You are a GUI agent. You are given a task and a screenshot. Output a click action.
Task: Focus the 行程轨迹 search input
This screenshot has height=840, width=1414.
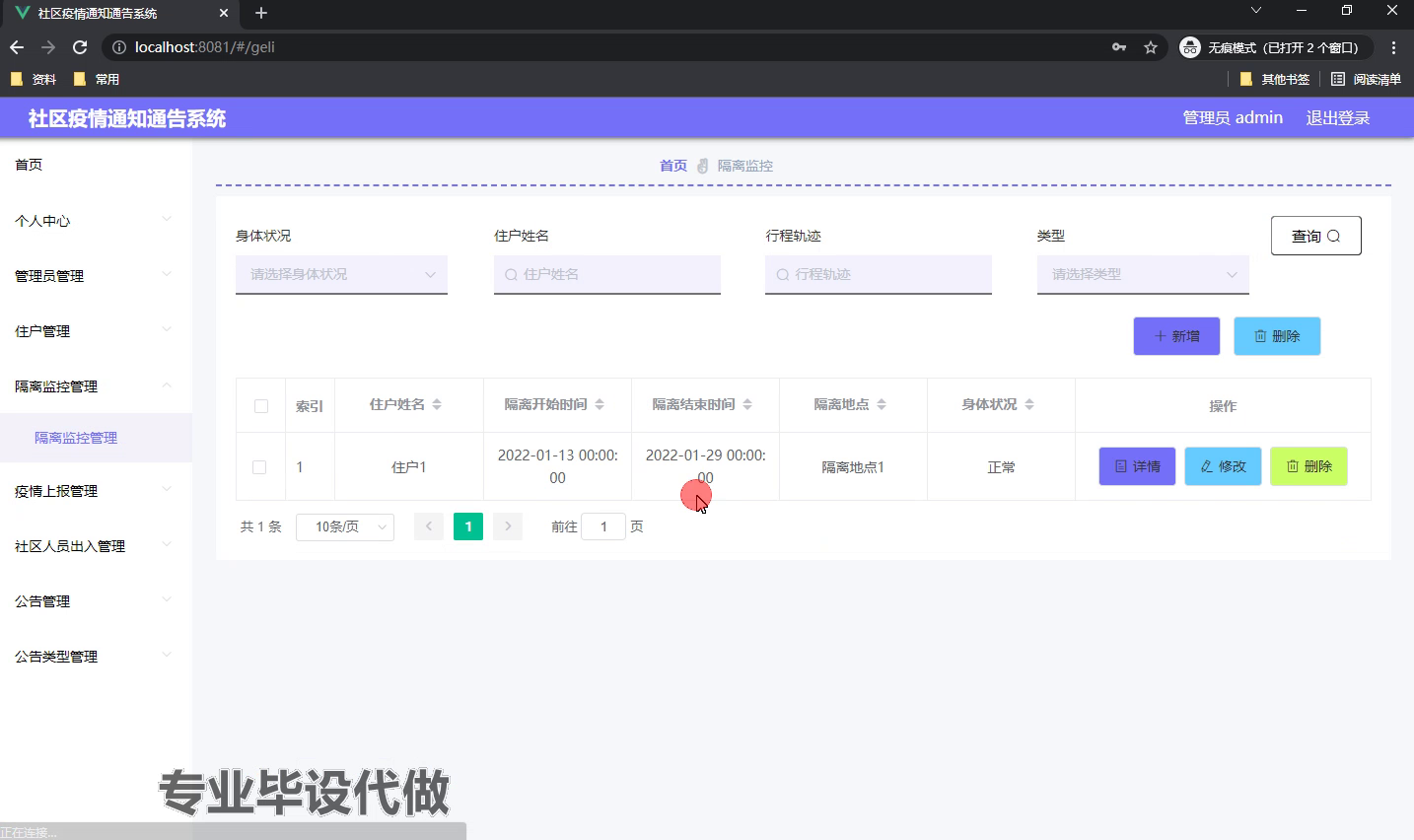879,274
